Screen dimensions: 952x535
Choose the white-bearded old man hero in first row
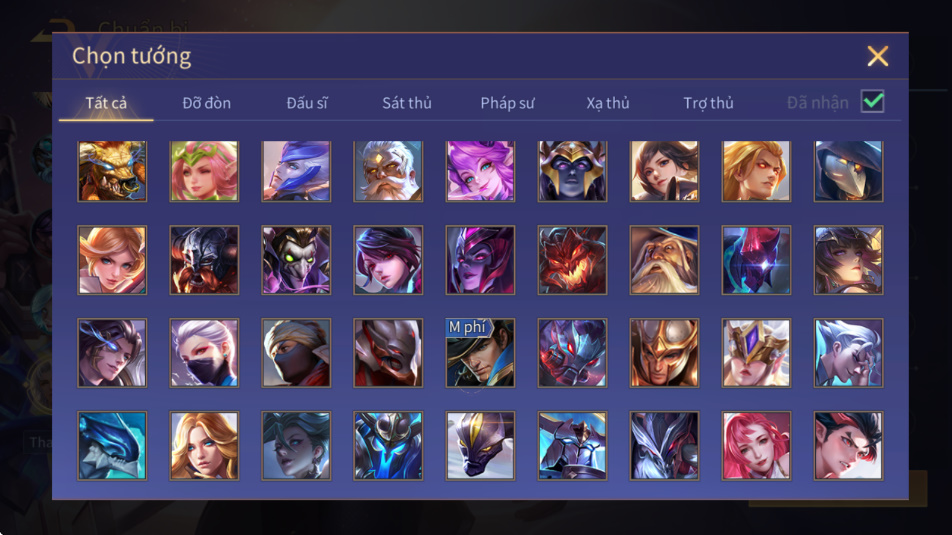[388, 171]
